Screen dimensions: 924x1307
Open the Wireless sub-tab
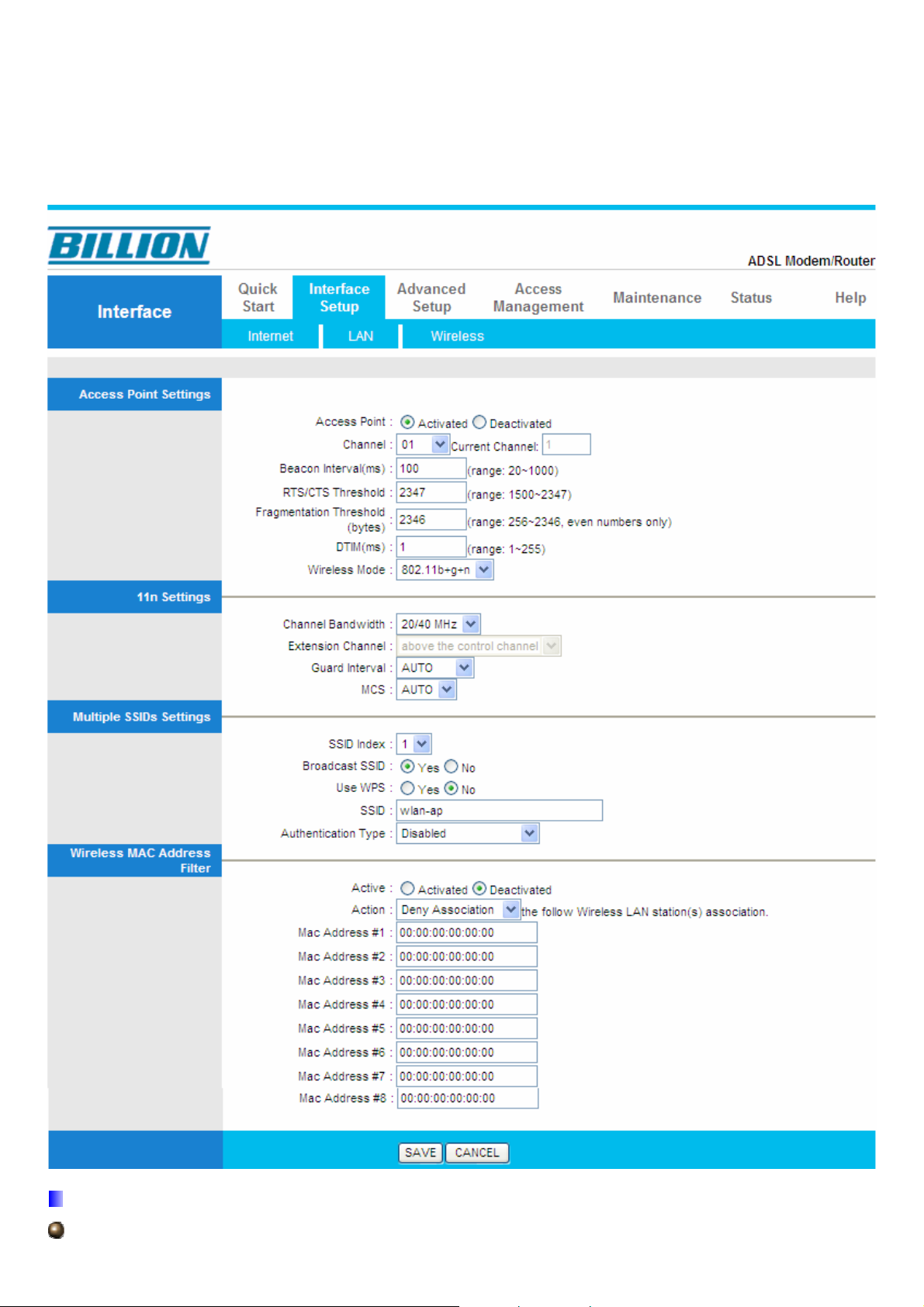click(x=457, y=336)
